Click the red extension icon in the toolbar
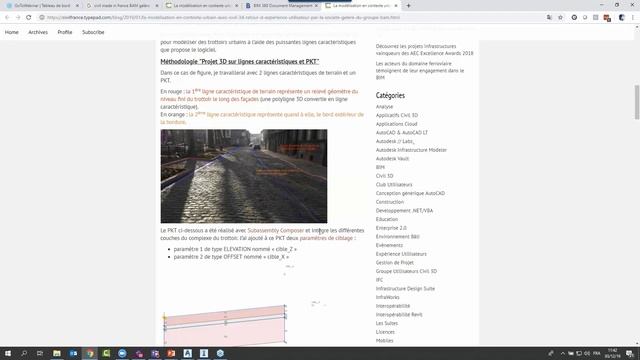The height and width of the screenshot is (360, 640). (607, 18)
